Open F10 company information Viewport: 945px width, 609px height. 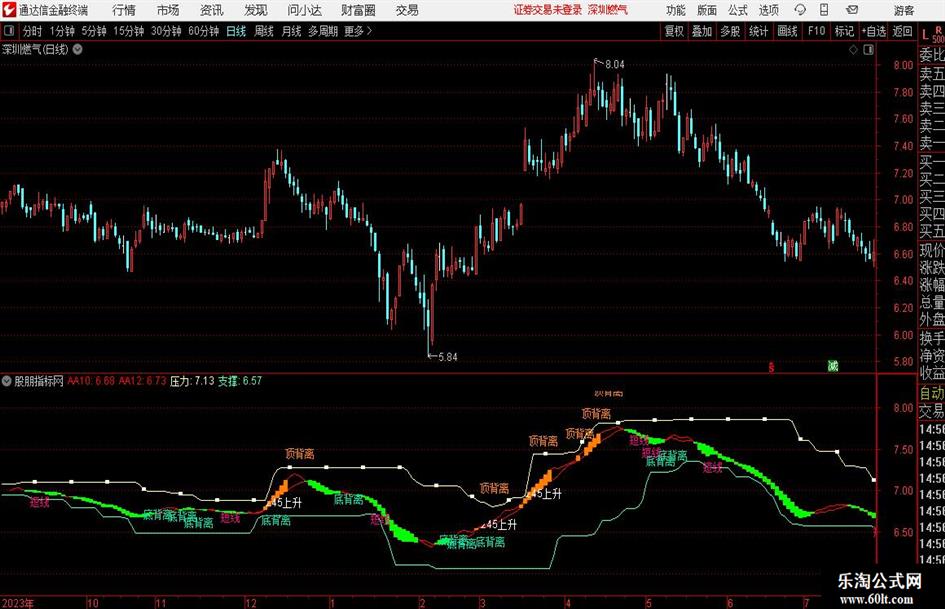[817, 31]
